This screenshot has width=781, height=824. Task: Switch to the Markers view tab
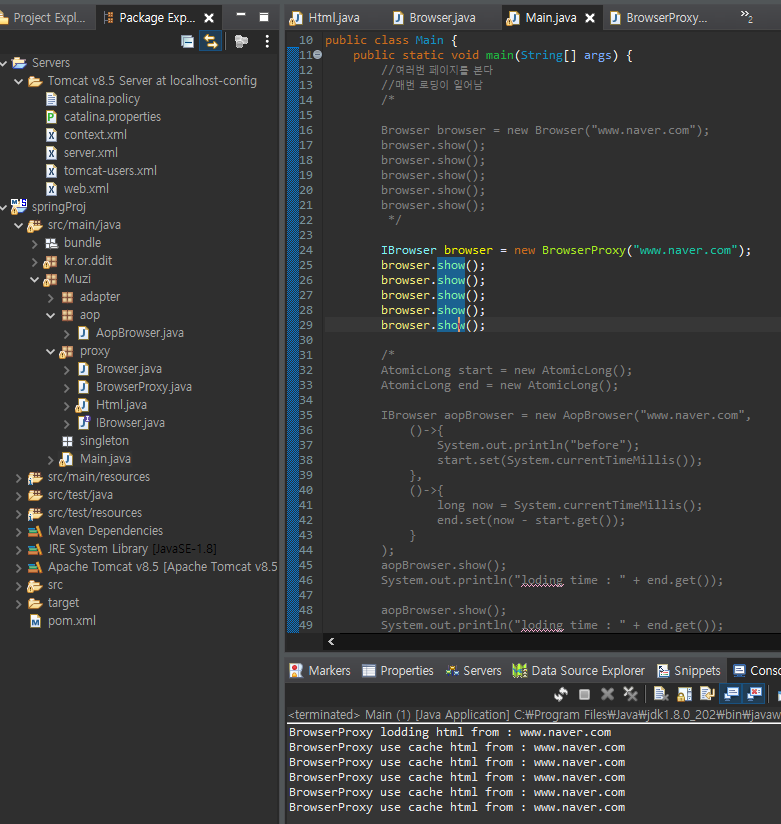point(320,671)
